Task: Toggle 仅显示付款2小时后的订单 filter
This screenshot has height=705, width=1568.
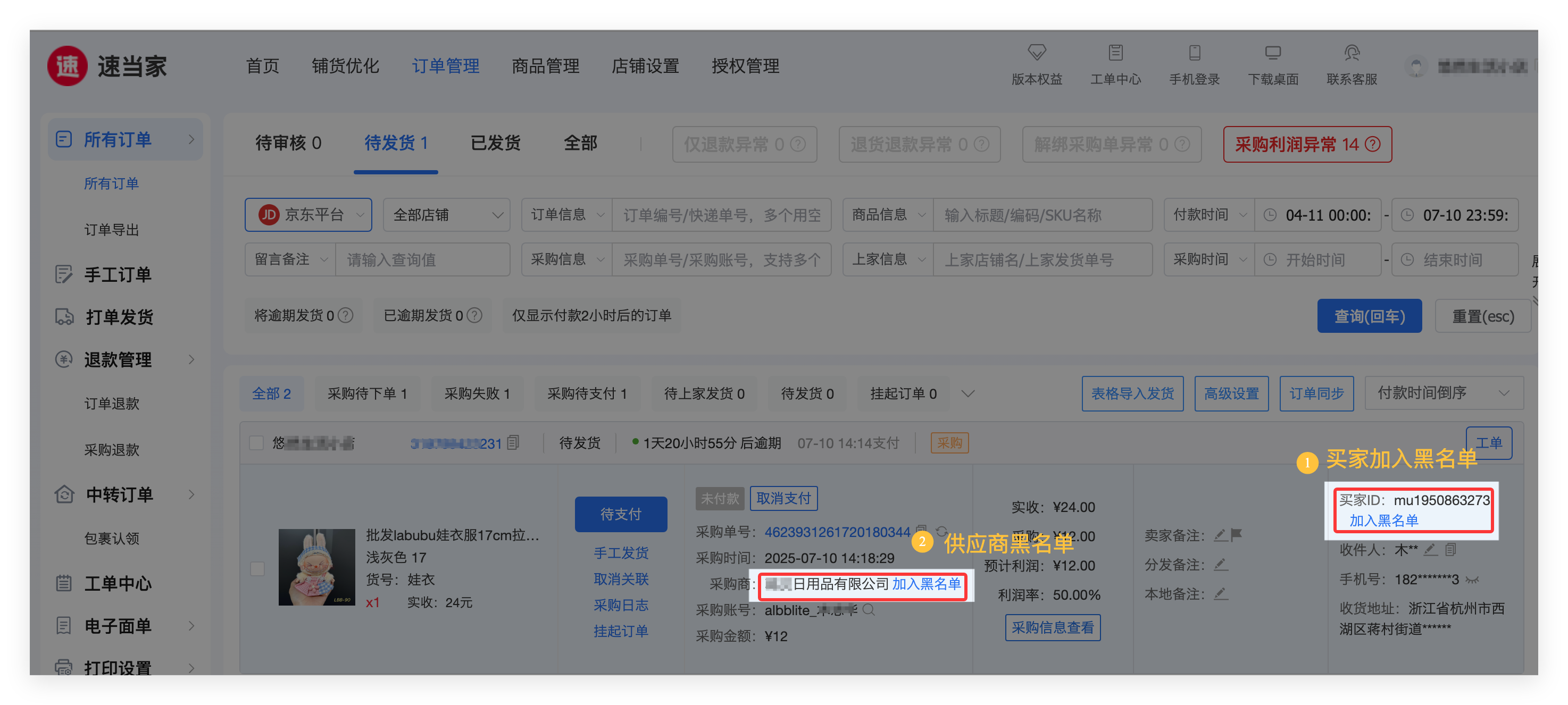Action: [x=591, y=315]
